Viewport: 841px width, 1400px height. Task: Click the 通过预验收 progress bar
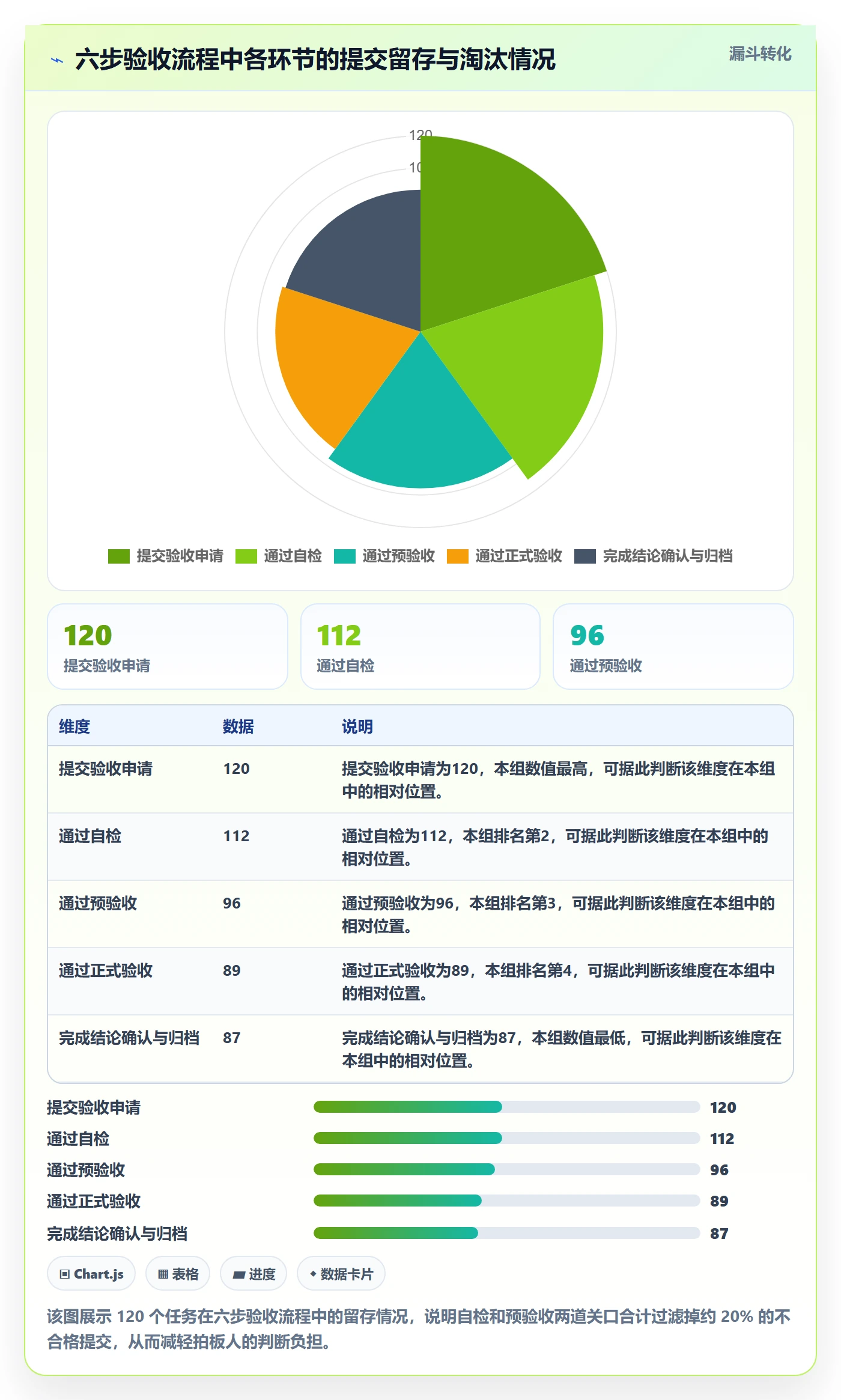(x=507, y=1169)
